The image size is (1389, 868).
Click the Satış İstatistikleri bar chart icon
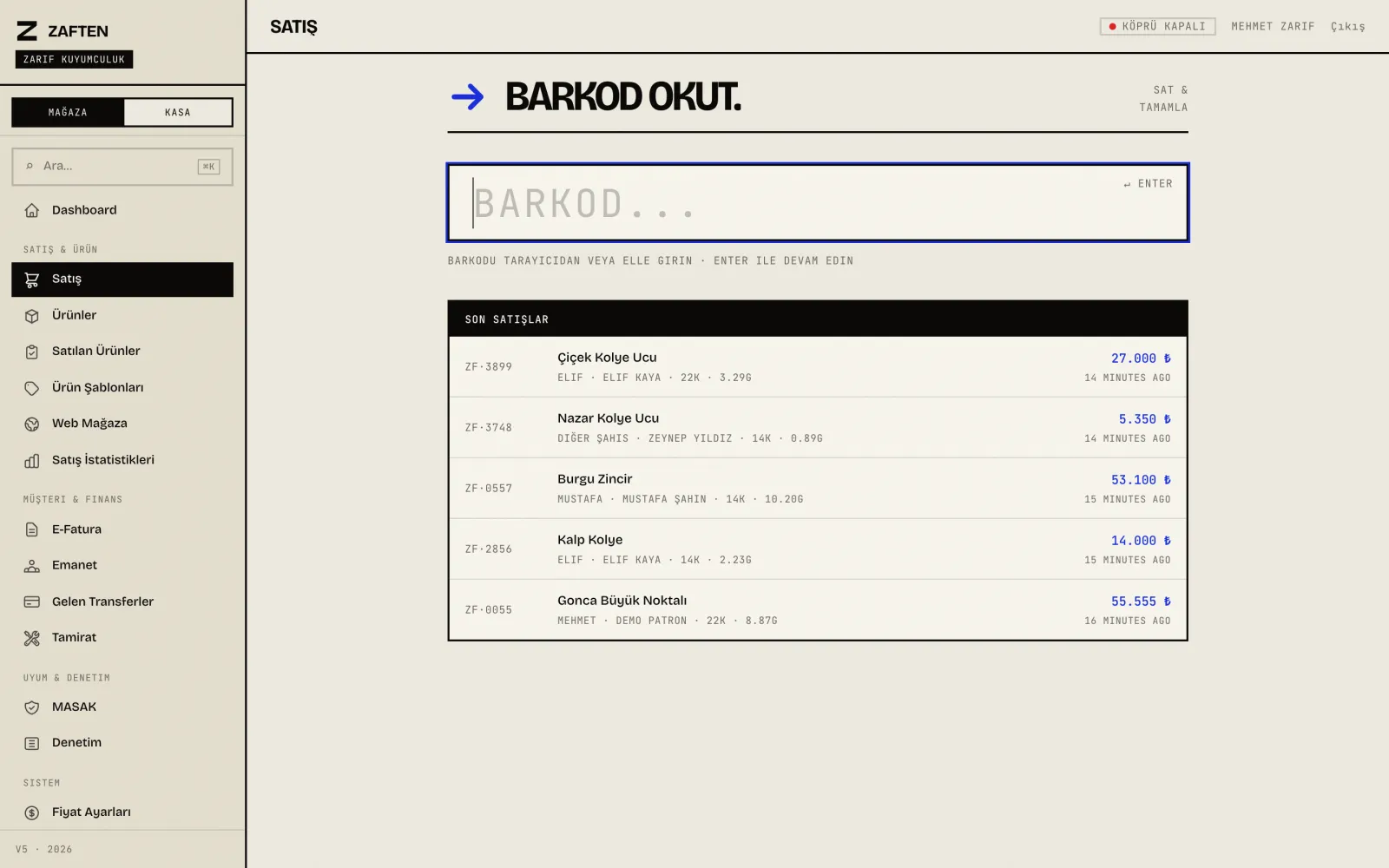click(x=32, y=461)
